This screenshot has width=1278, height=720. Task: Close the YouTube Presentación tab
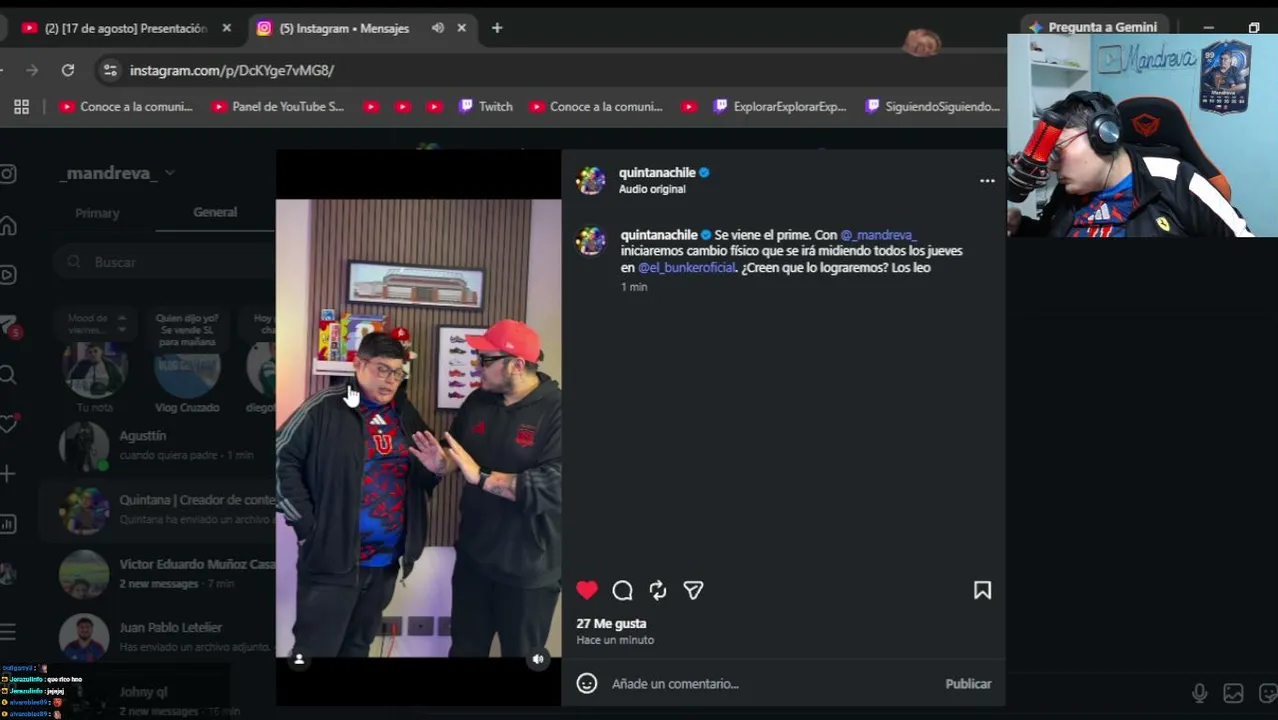coord(227,28)
